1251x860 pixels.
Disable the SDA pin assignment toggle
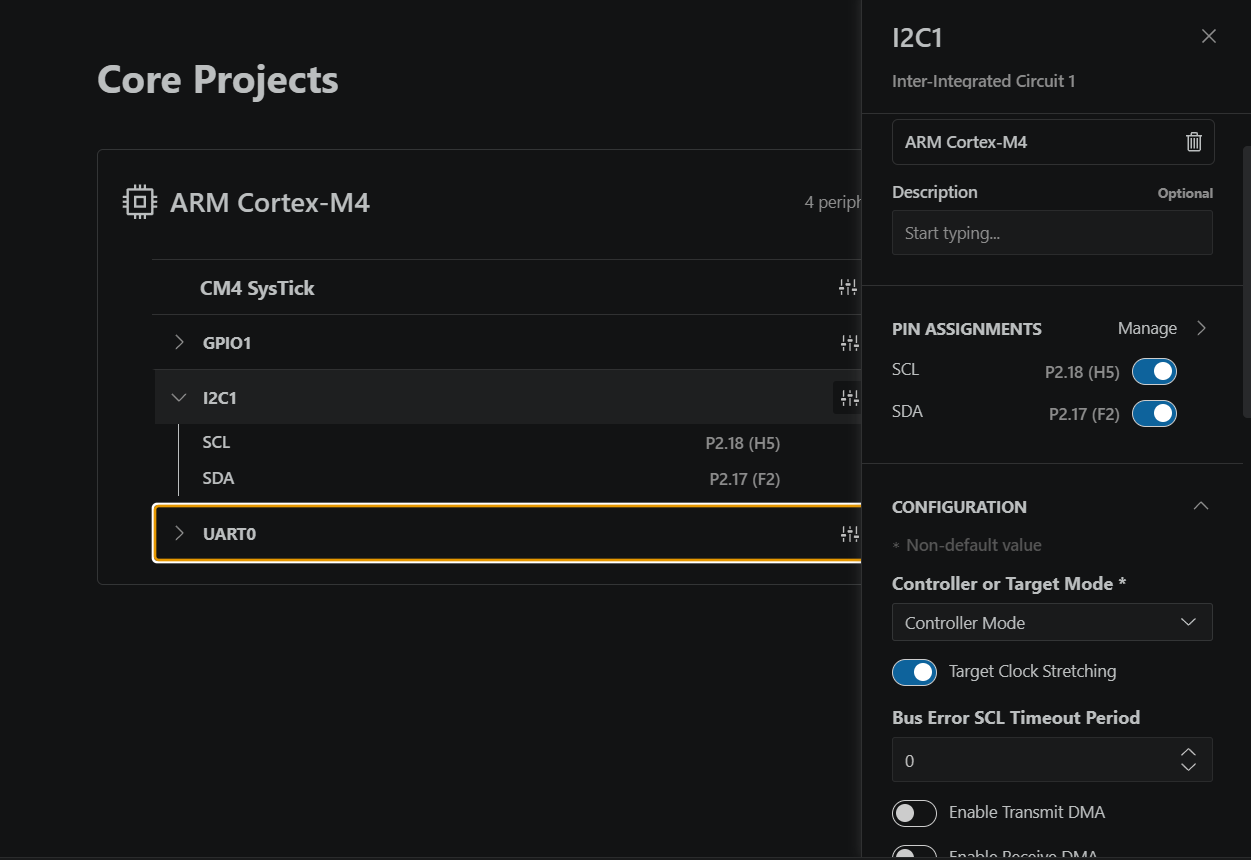pyautogui.click(x=1154, y=414)
